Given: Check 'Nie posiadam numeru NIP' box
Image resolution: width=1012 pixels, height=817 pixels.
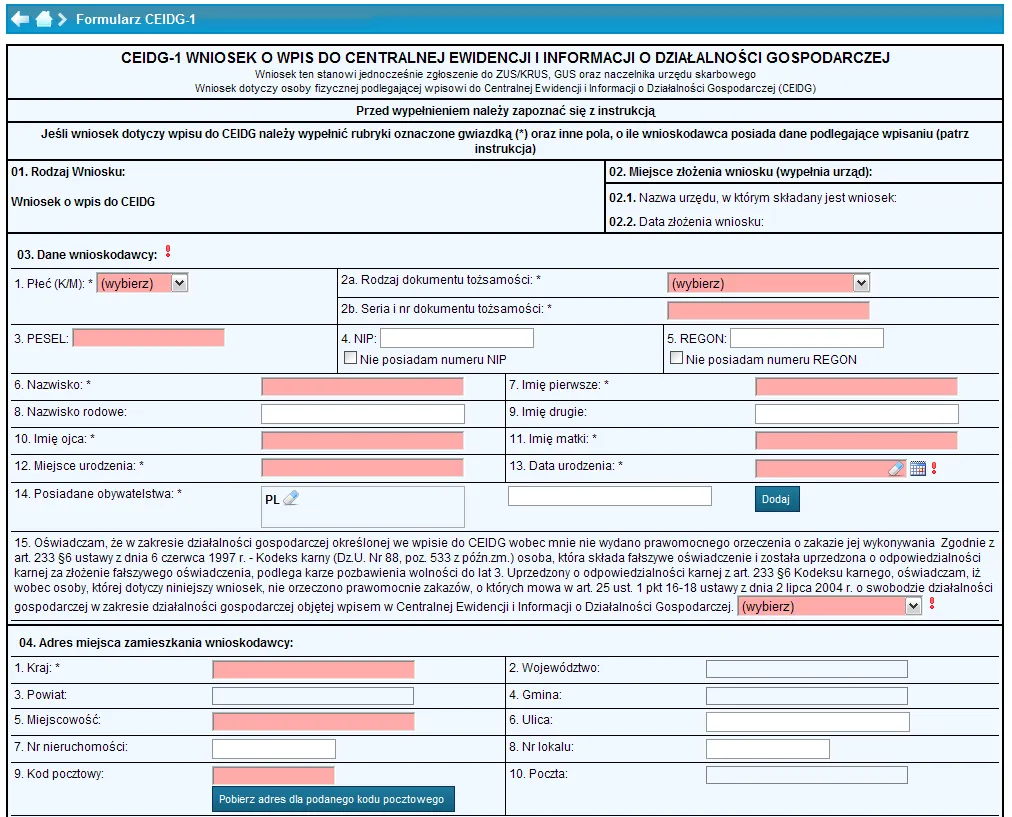Looking at the screenshot, I should [350, 359].
